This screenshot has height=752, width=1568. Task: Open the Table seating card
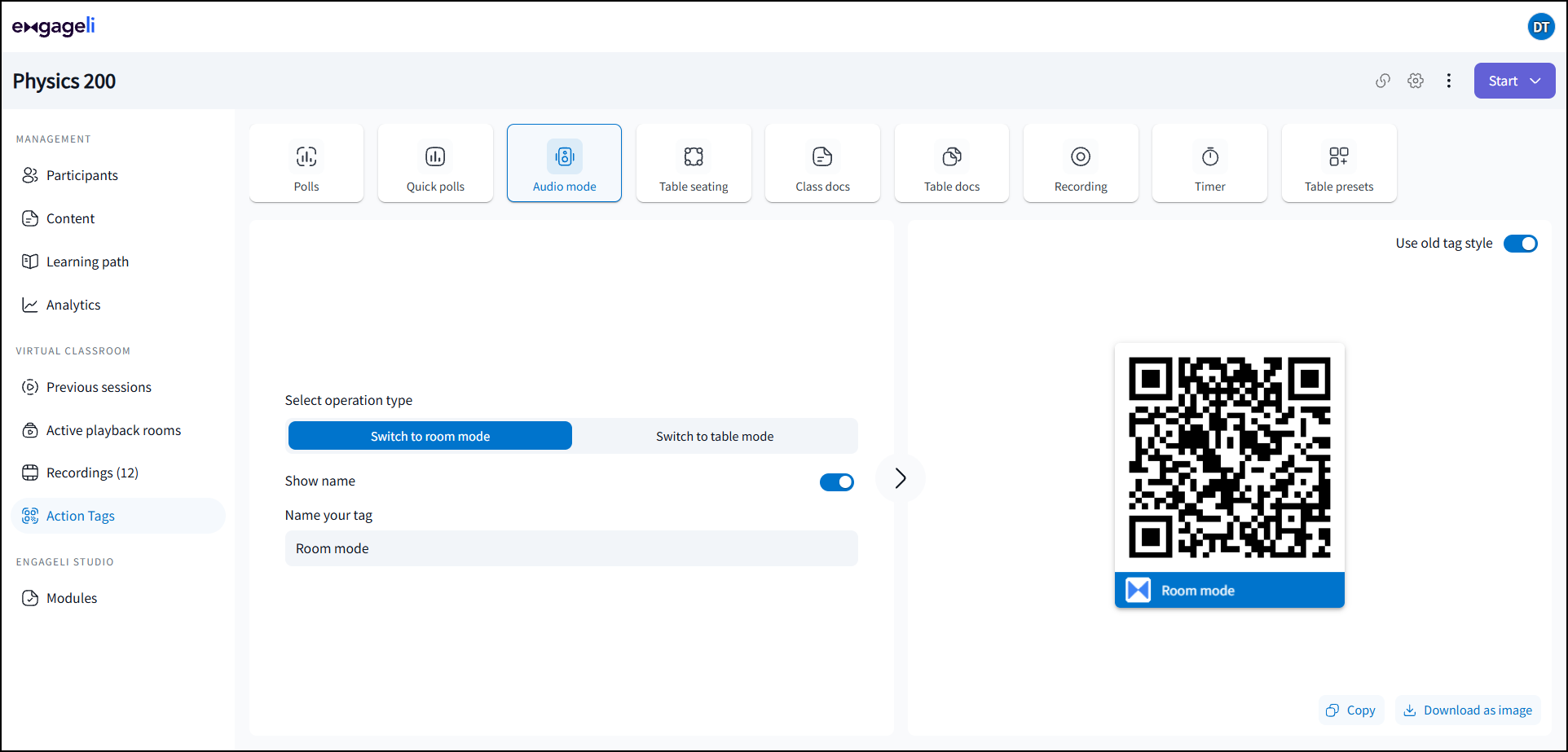tap(694, 163)
